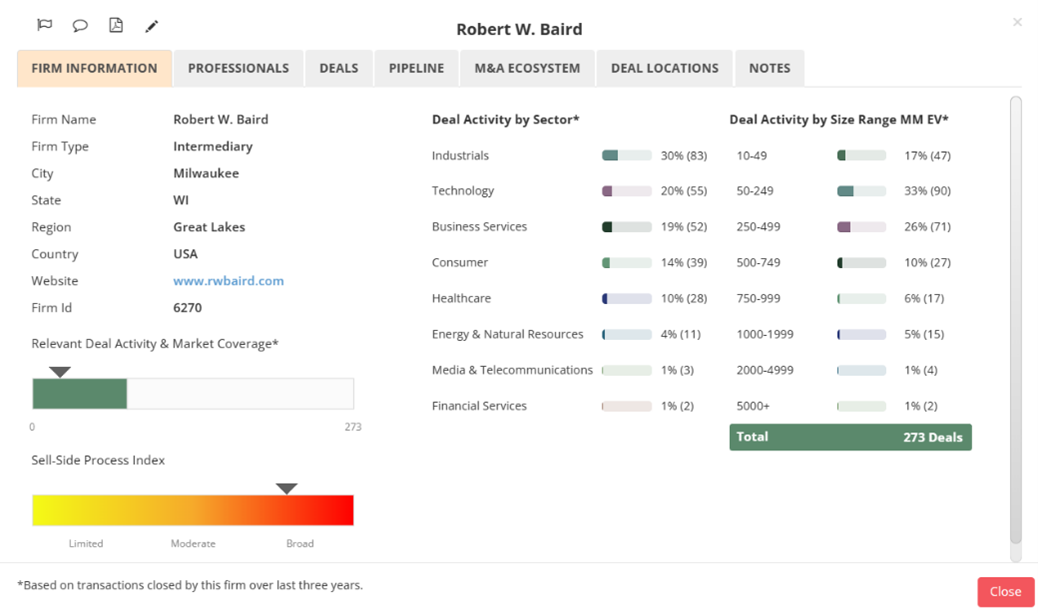This screenshot has height=613, width=1038.
Task: Click the 50-249 size range bar
Action: (862, 191)
